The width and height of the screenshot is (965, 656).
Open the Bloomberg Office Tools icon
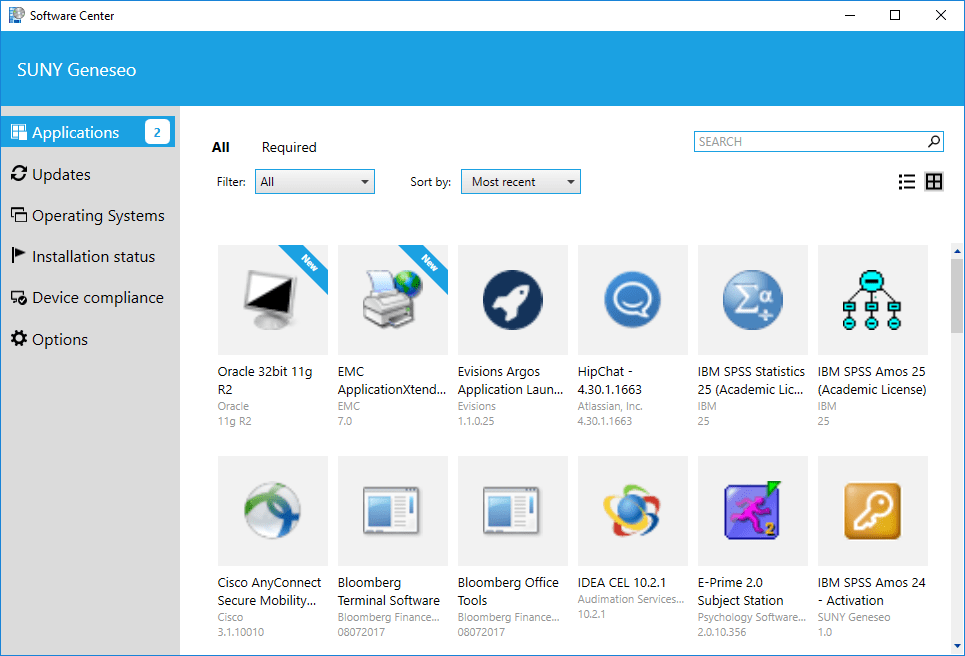click(513, 511)
